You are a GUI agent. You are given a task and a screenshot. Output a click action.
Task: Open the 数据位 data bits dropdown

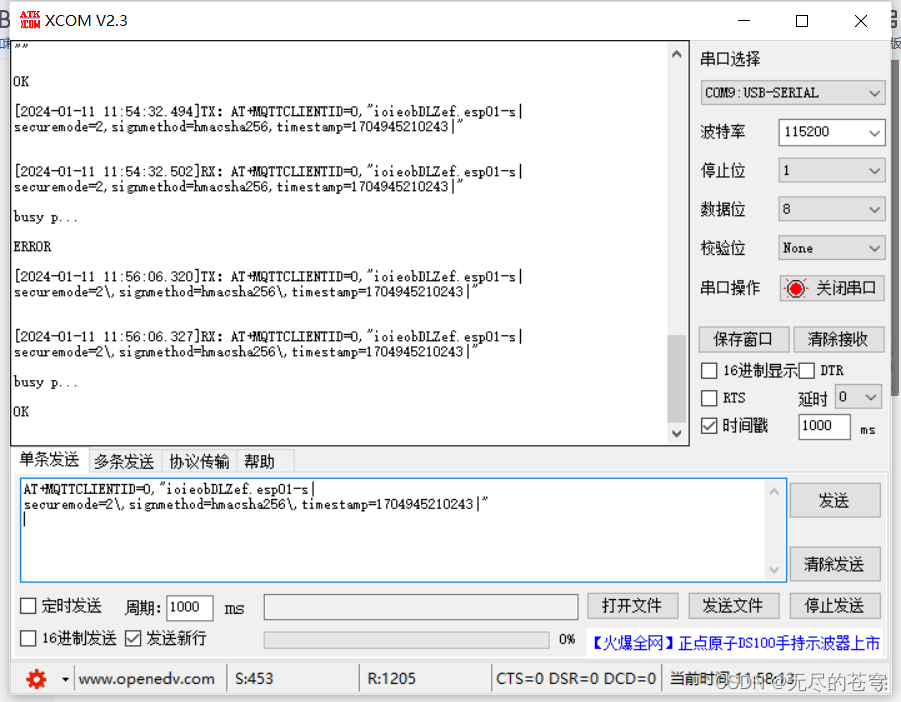tap(831, 209)
